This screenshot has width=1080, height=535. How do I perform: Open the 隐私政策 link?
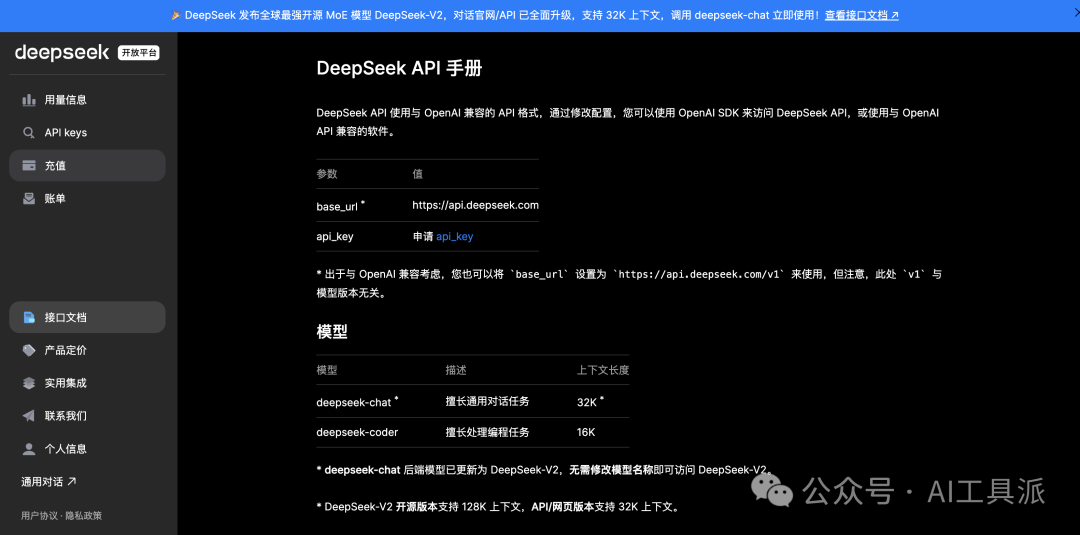(x=85, y=515)
